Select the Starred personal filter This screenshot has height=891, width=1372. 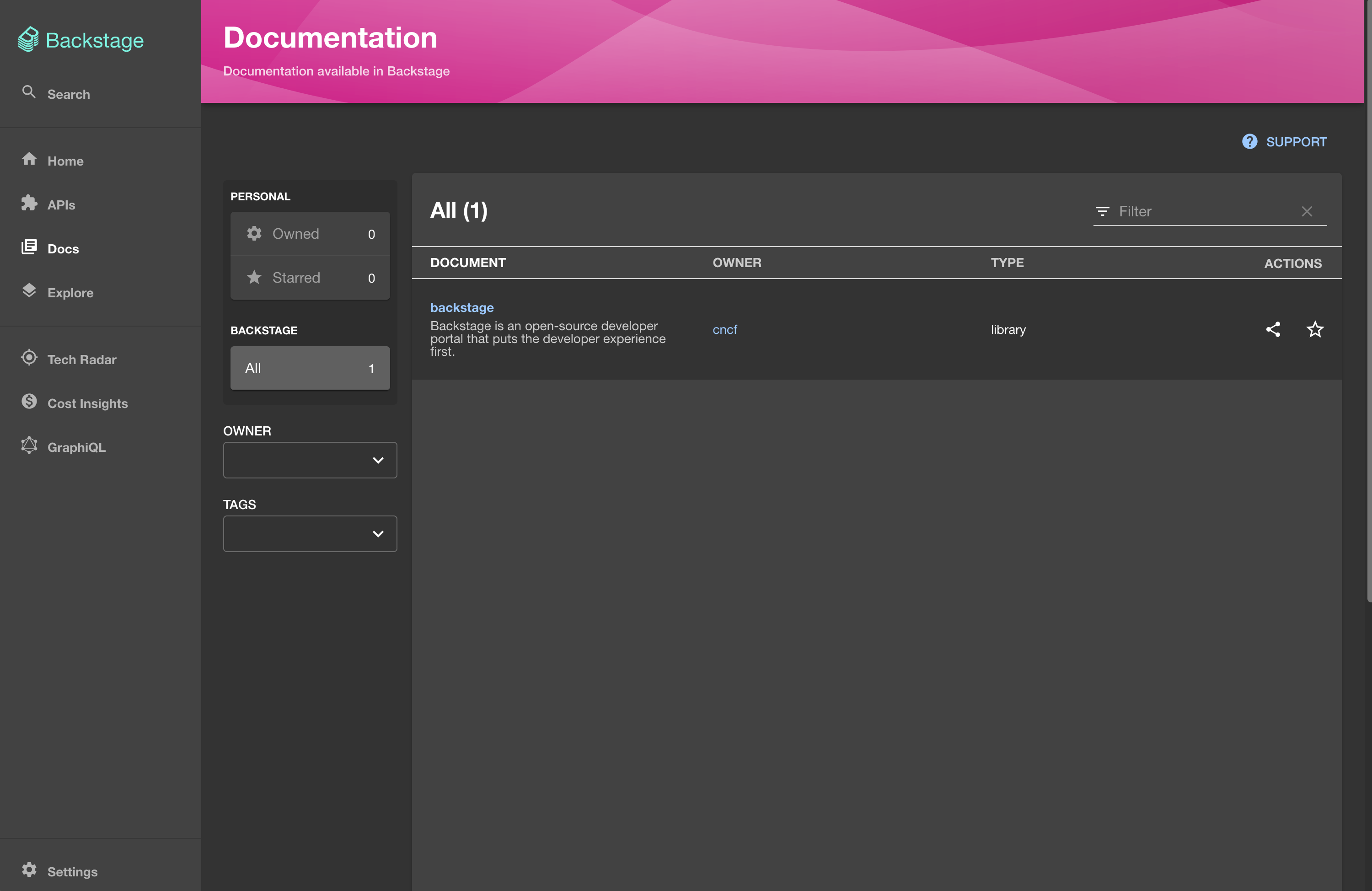(310, 277)
